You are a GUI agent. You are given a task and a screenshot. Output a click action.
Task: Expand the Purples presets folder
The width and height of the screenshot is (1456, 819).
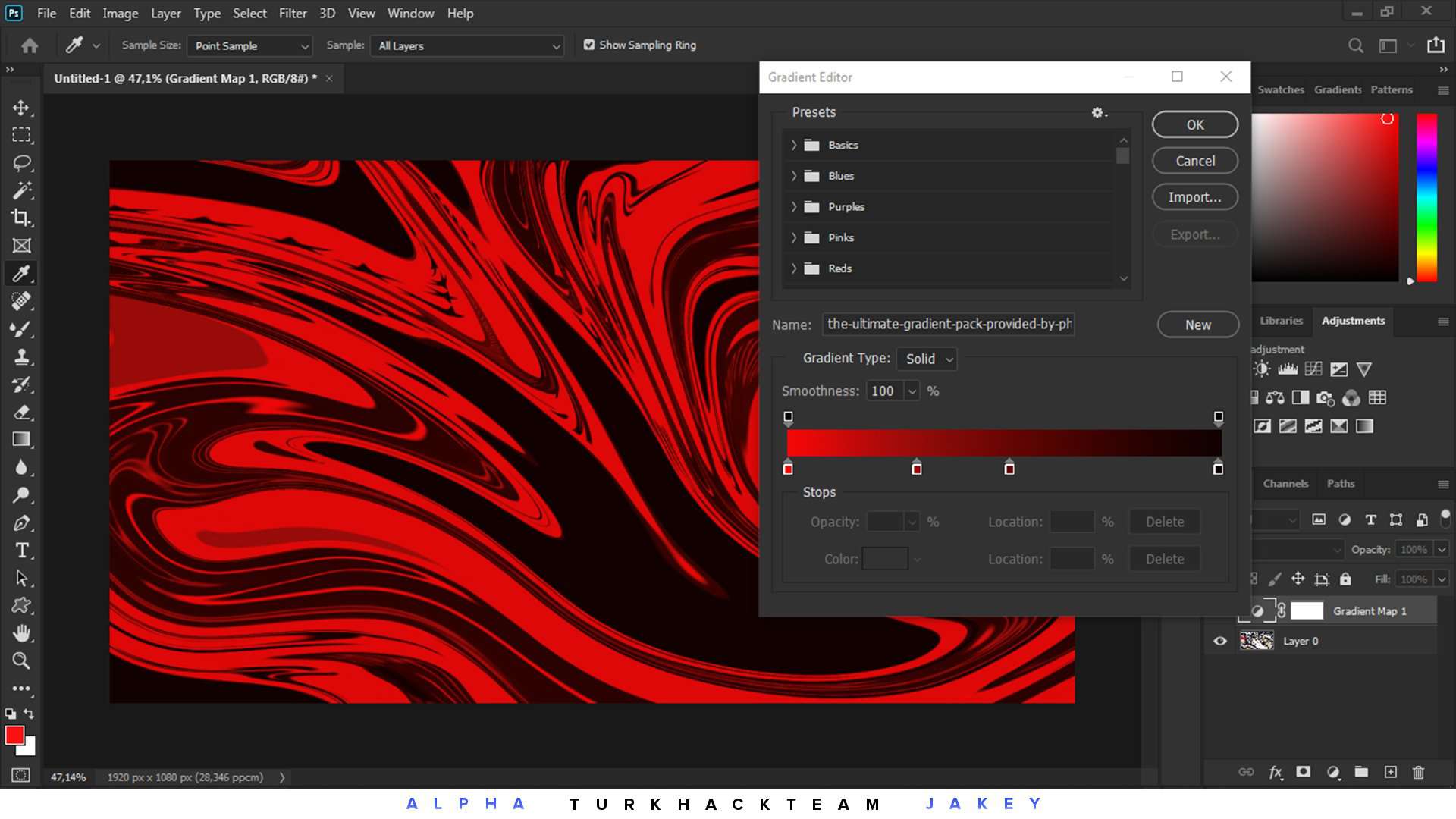[794, 207]
